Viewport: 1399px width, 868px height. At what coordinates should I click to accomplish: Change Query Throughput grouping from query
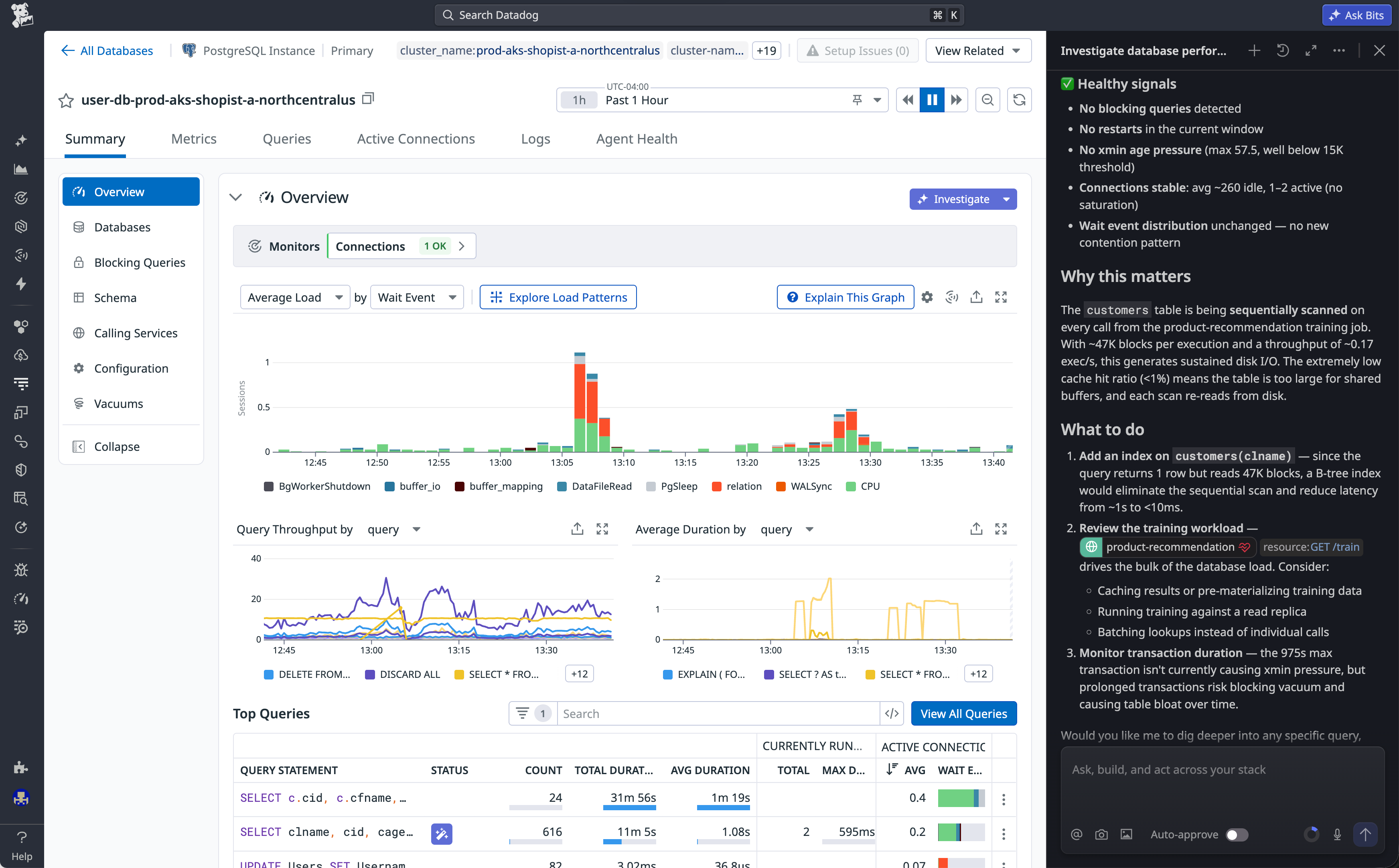click(395, 529)
